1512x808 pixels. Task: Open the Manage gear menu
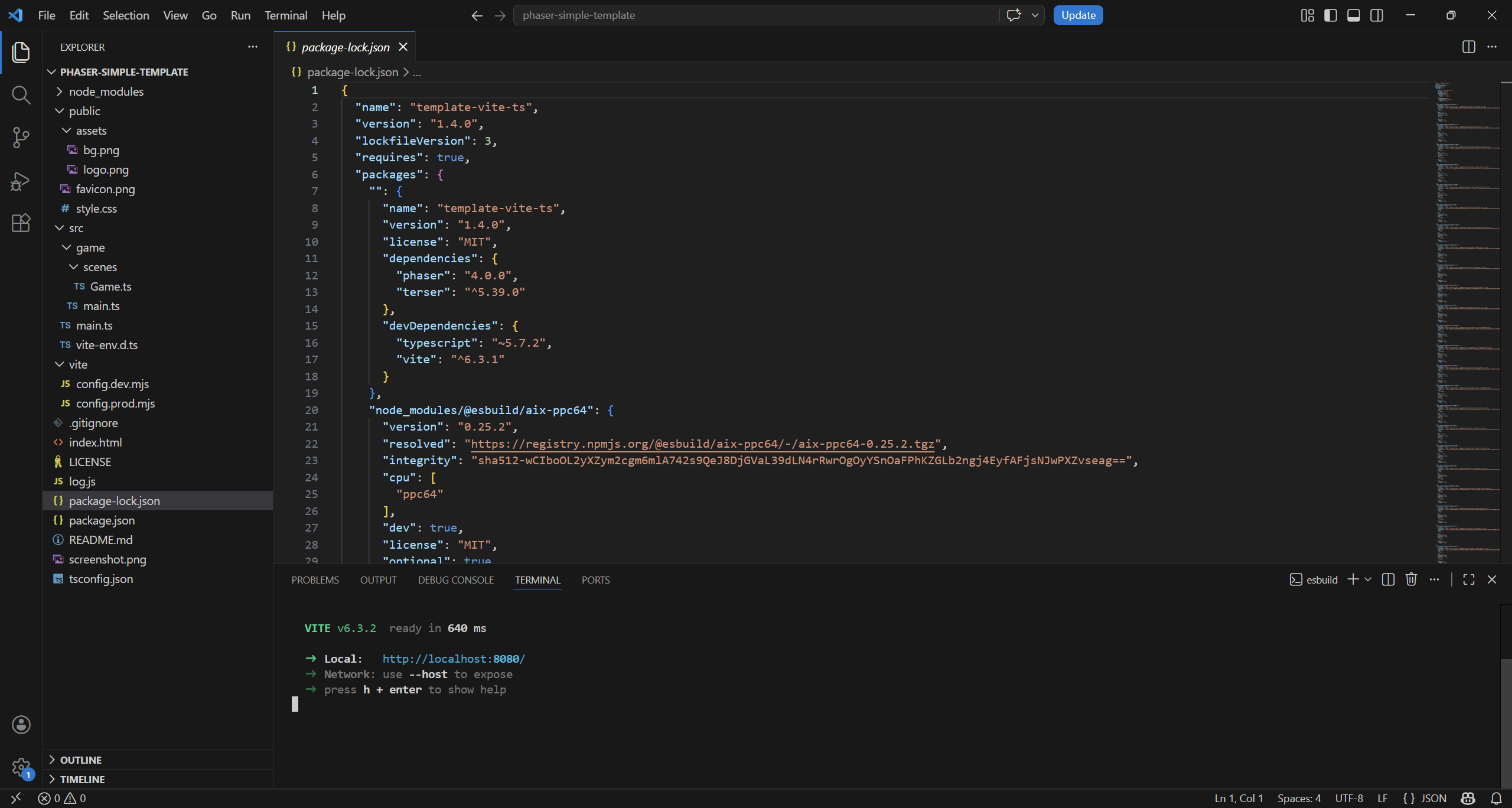[x=21, y=767]
